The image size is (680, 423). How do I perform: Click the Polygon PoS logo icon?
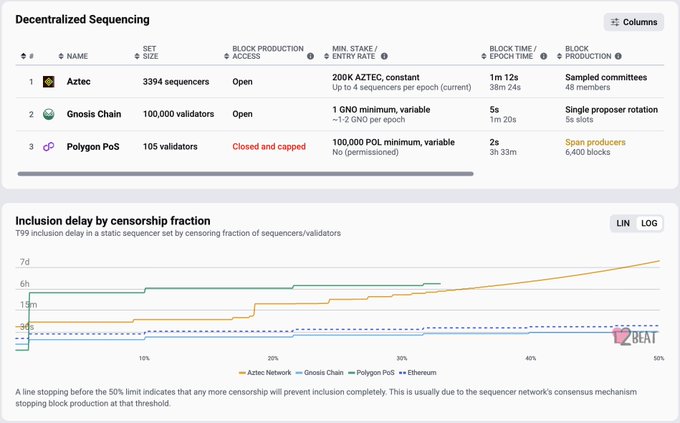coord(49,147)
